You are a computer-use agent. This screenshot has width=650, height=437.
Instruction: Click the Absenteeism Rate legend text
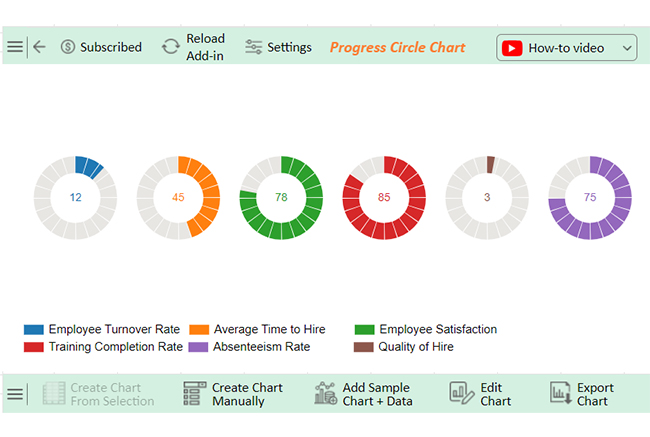pos(262,347)
